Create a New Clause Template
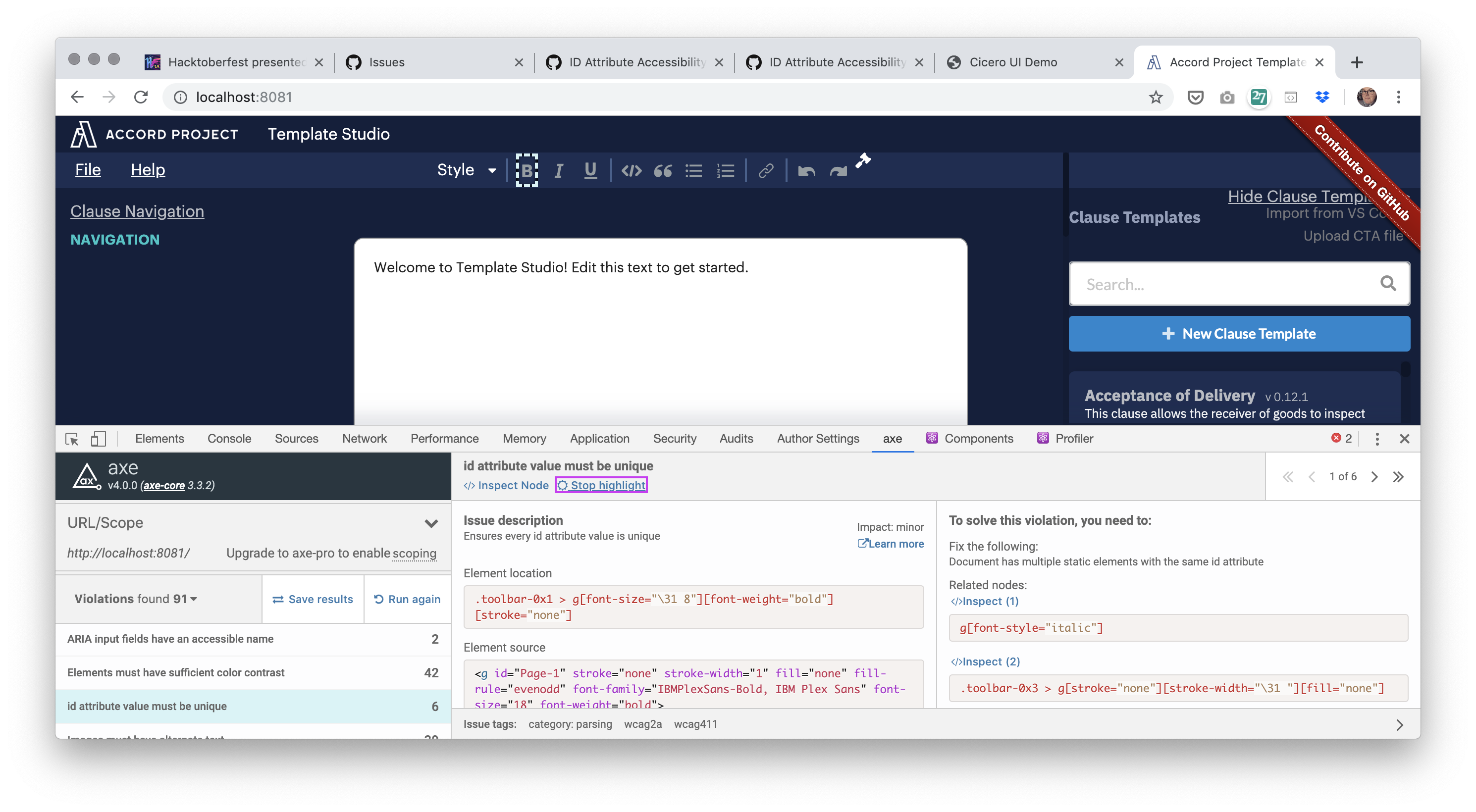1476x812 pixels. pos(1239,333)
